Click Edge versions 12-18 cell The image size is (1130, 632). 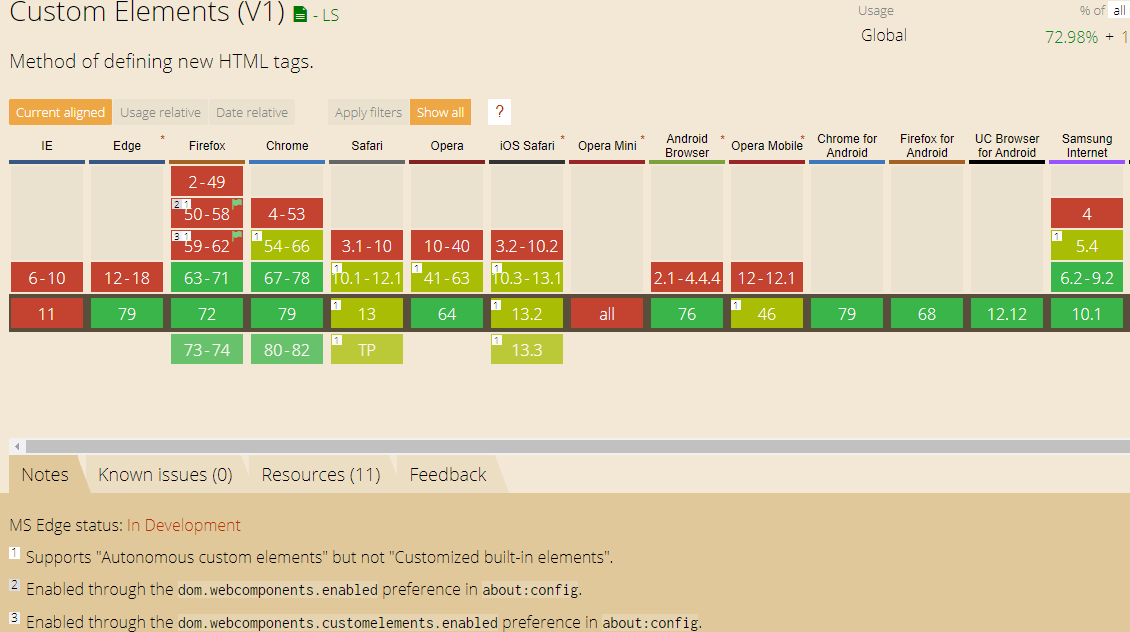[127, 277]
